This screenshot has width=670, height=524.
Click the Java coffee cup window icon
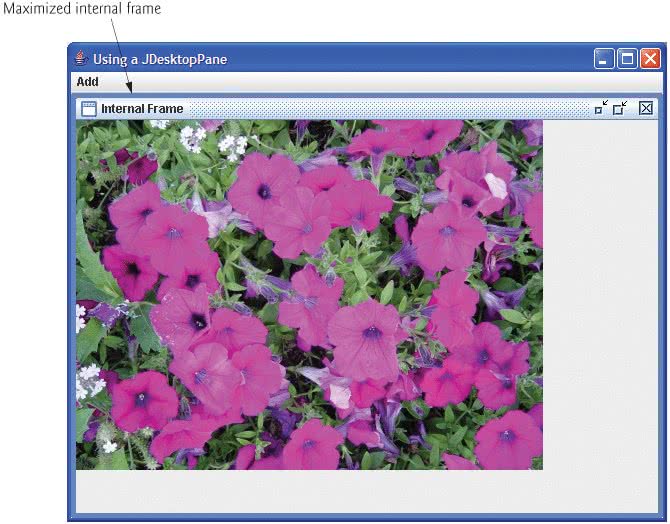click(80, 59)
